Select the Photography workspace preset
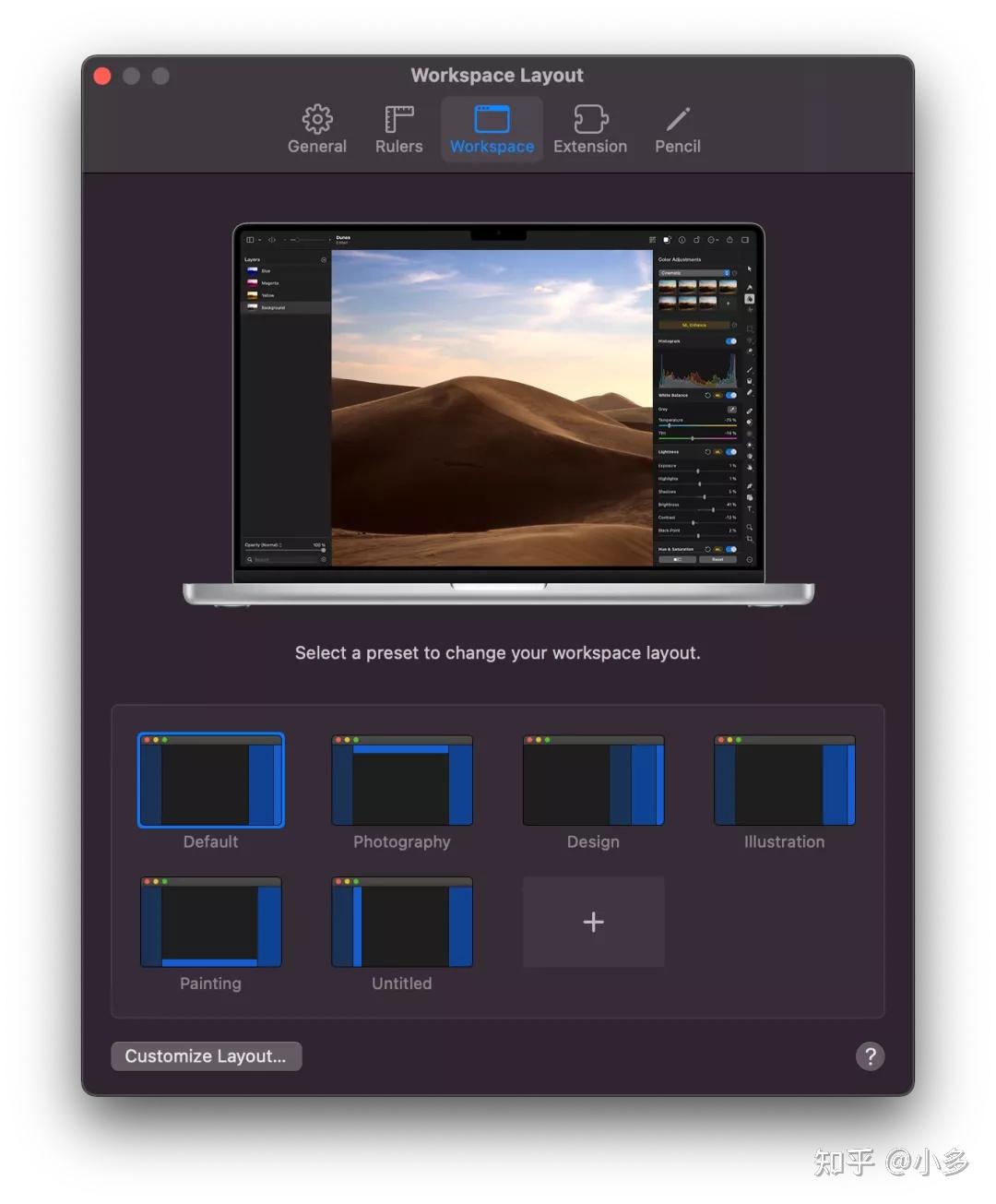This screenshot has height=1204, width=996. point(401,780)
